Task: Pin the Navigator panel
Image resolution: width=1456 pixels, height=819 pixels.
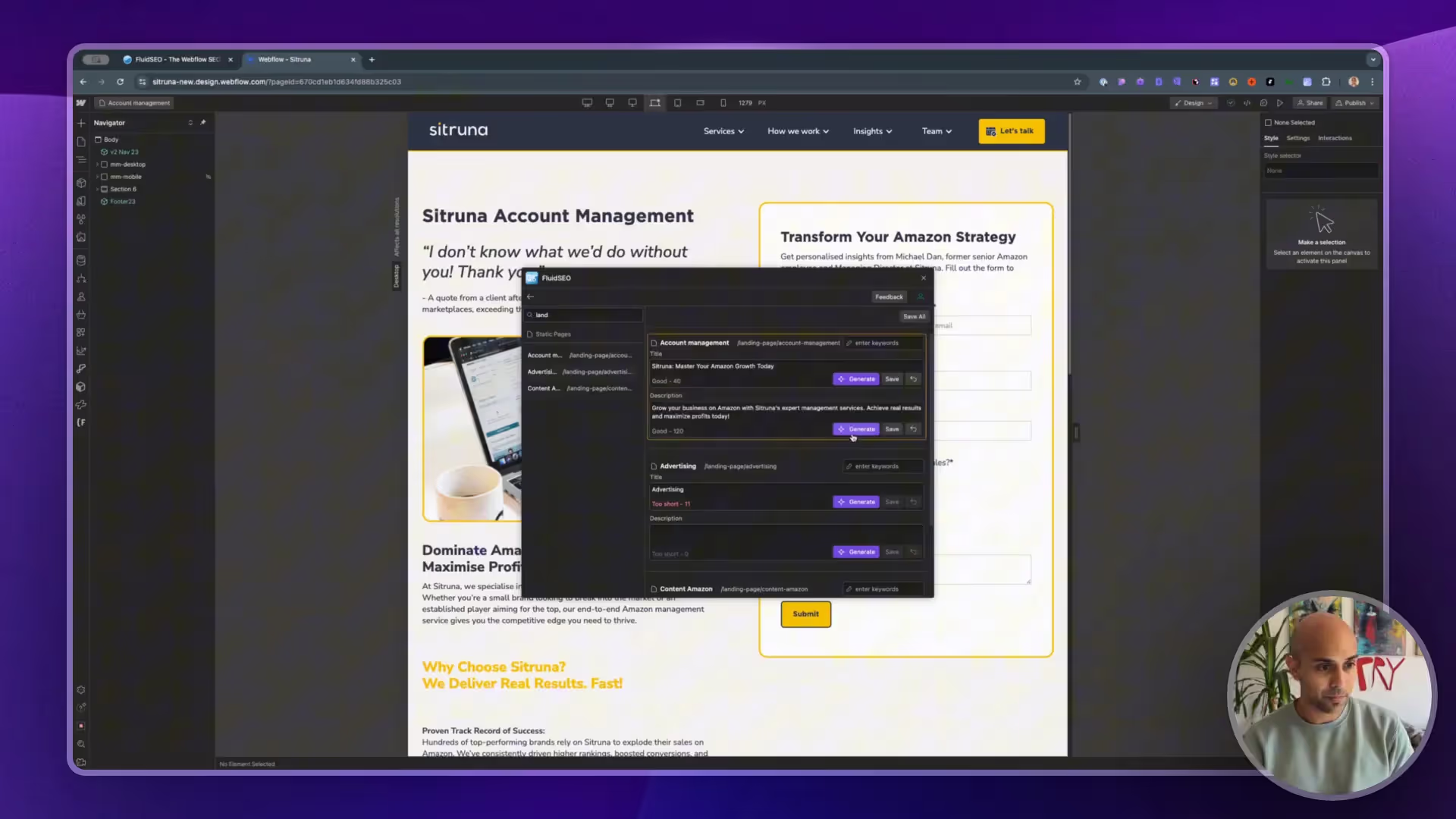Action: click(x=203, y=123)
